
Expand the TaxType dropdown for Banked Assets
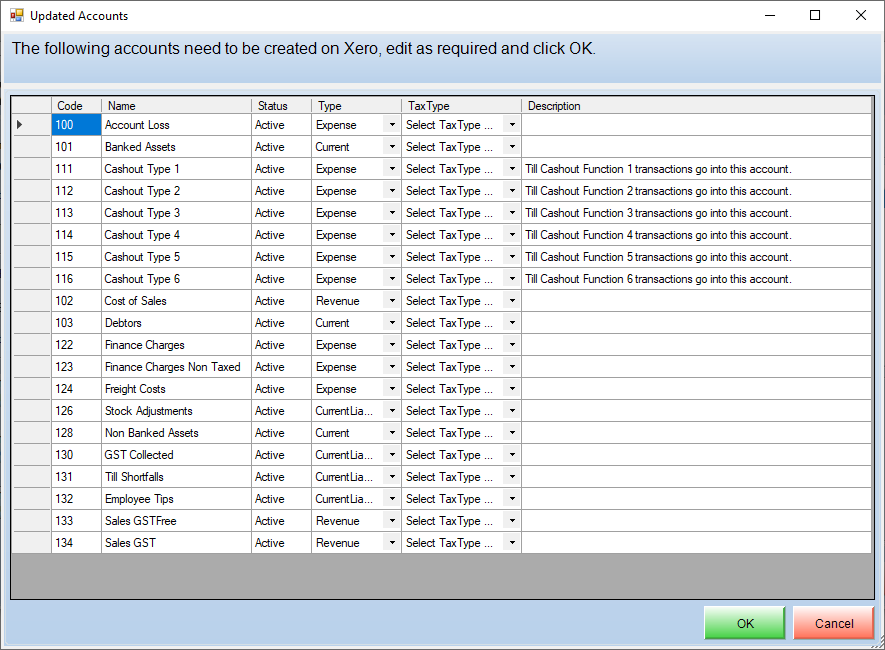tap(512, 147)
